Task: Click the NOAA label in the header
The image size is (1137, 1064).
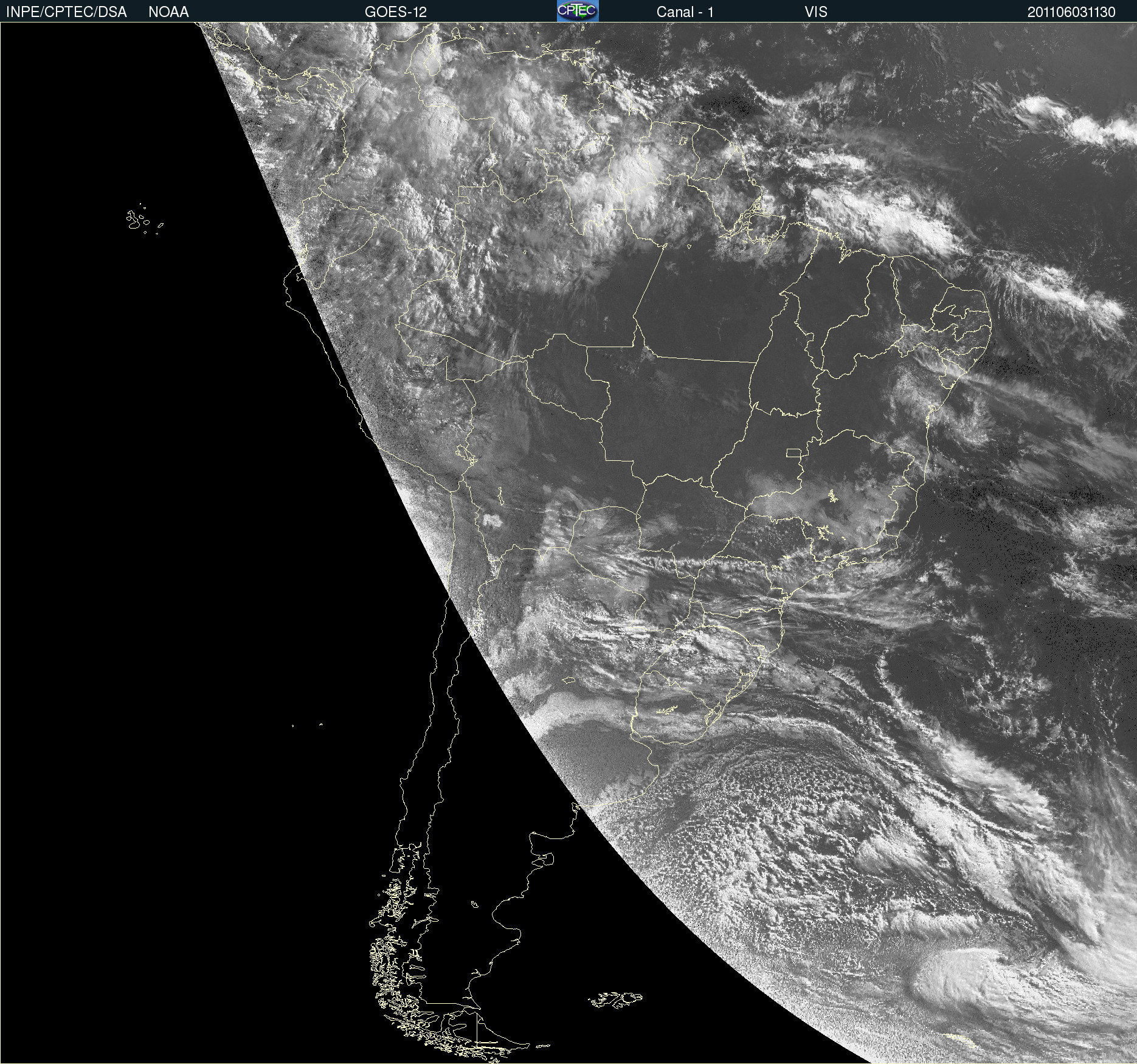Action: coord(168,12)
